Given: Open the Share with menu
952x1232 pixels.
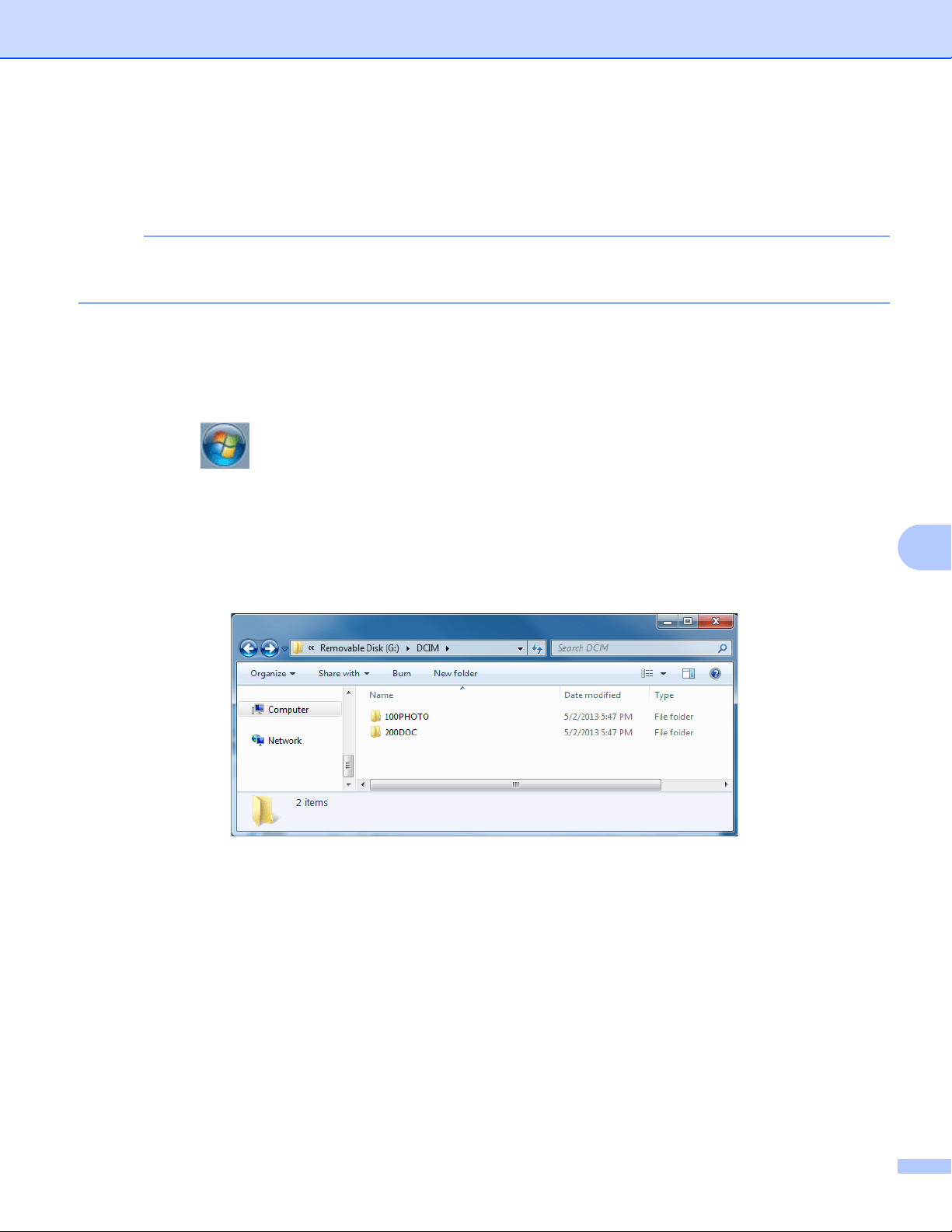Looking at the screenshot, I should [x=343, y=674].
